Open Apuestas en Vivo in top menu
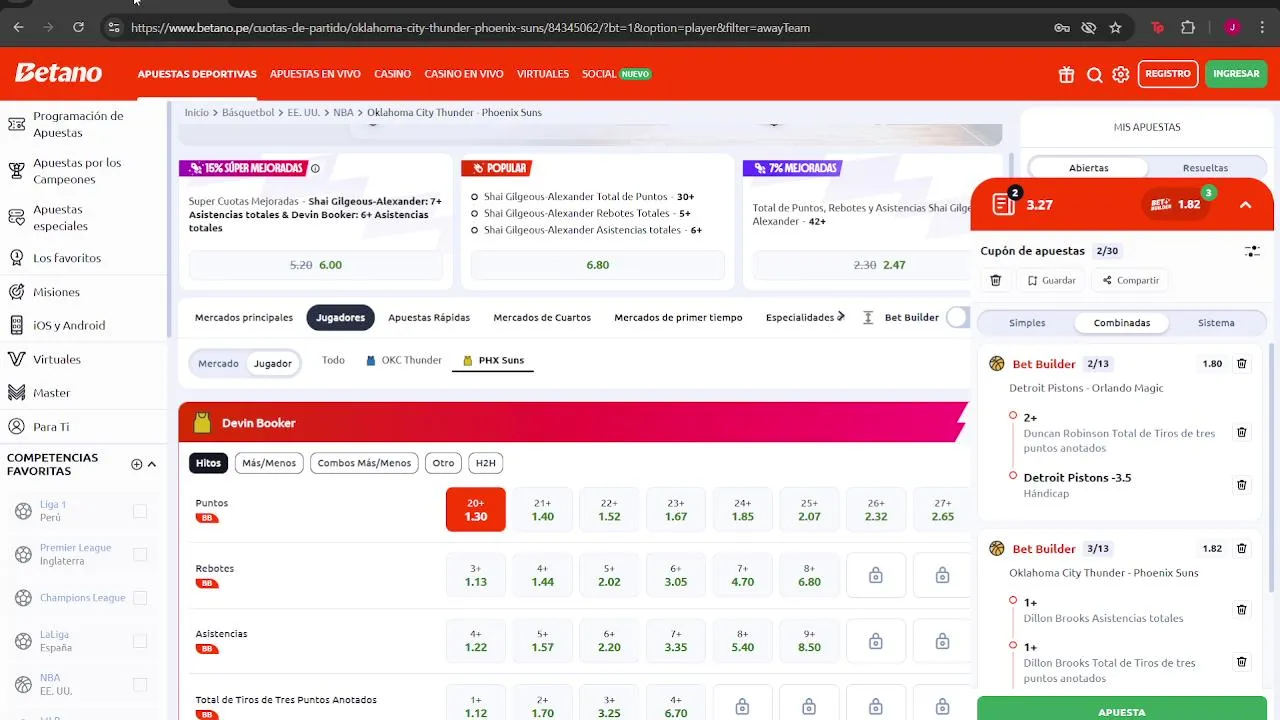This screenshot has height=720, width=1280. pyautogui.click(x=315, y=74)
